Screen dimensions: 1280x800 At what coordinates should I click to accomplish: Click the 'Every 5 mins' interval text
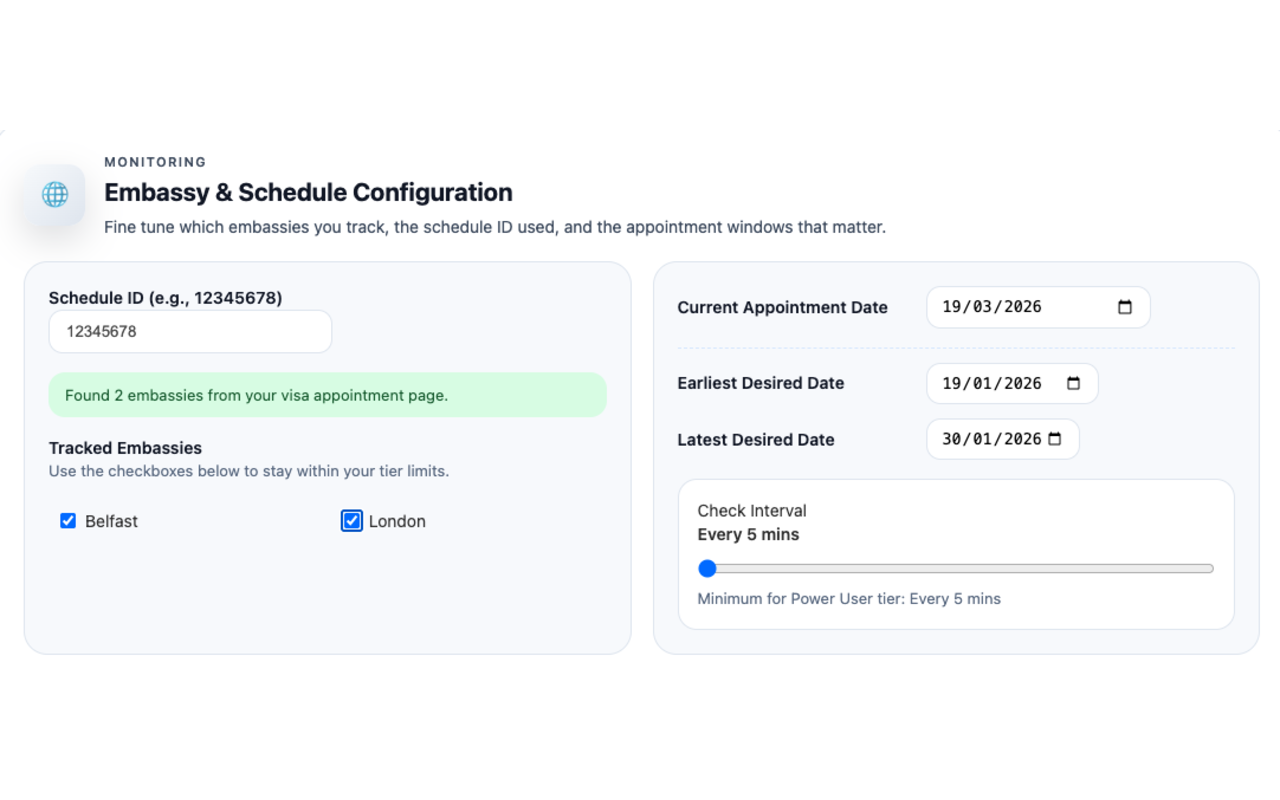coord(748,534)
